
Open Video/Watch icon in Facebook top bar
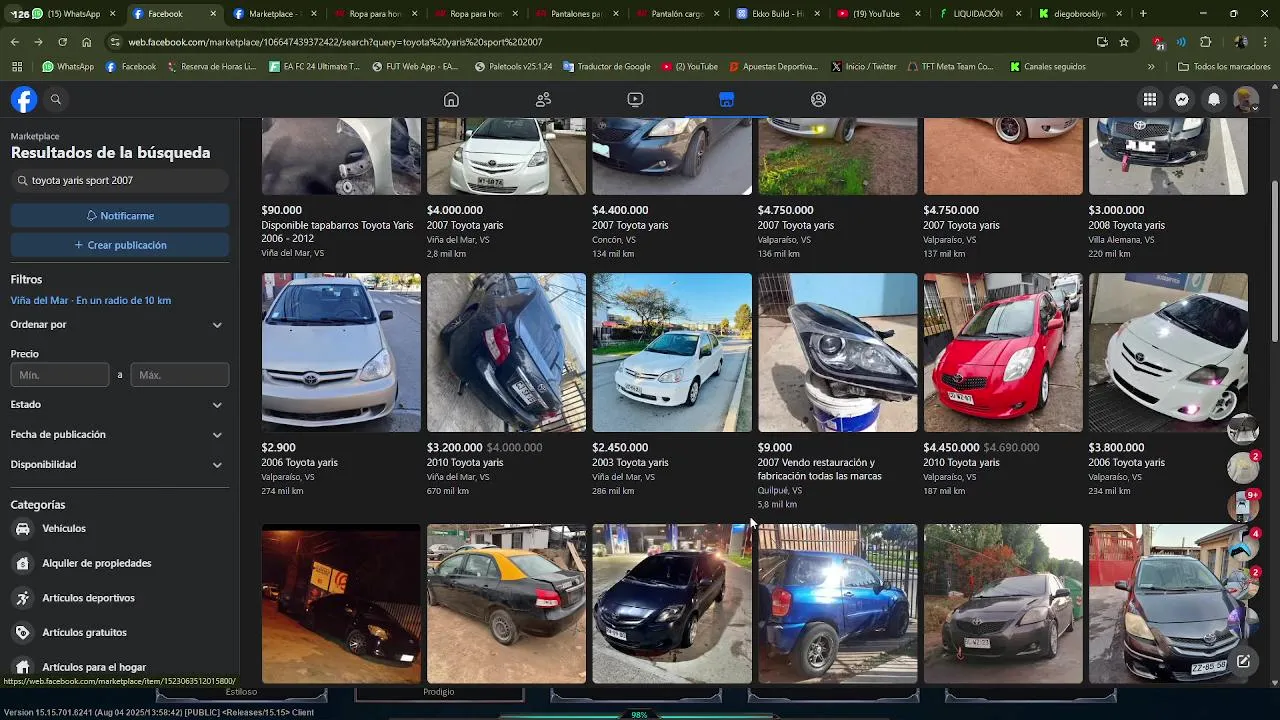[635, 99]
